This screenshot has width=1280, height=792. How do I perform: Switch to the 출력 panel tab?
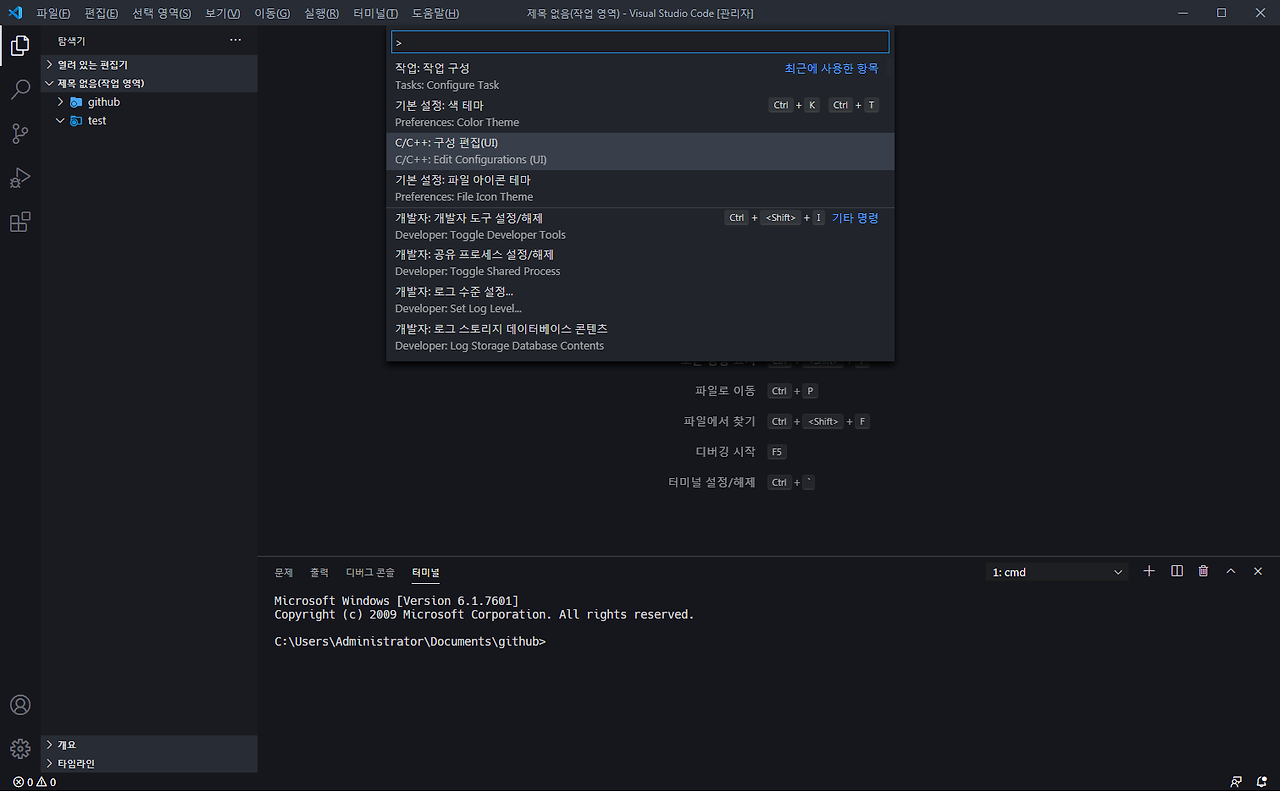[x=319, y=572]
